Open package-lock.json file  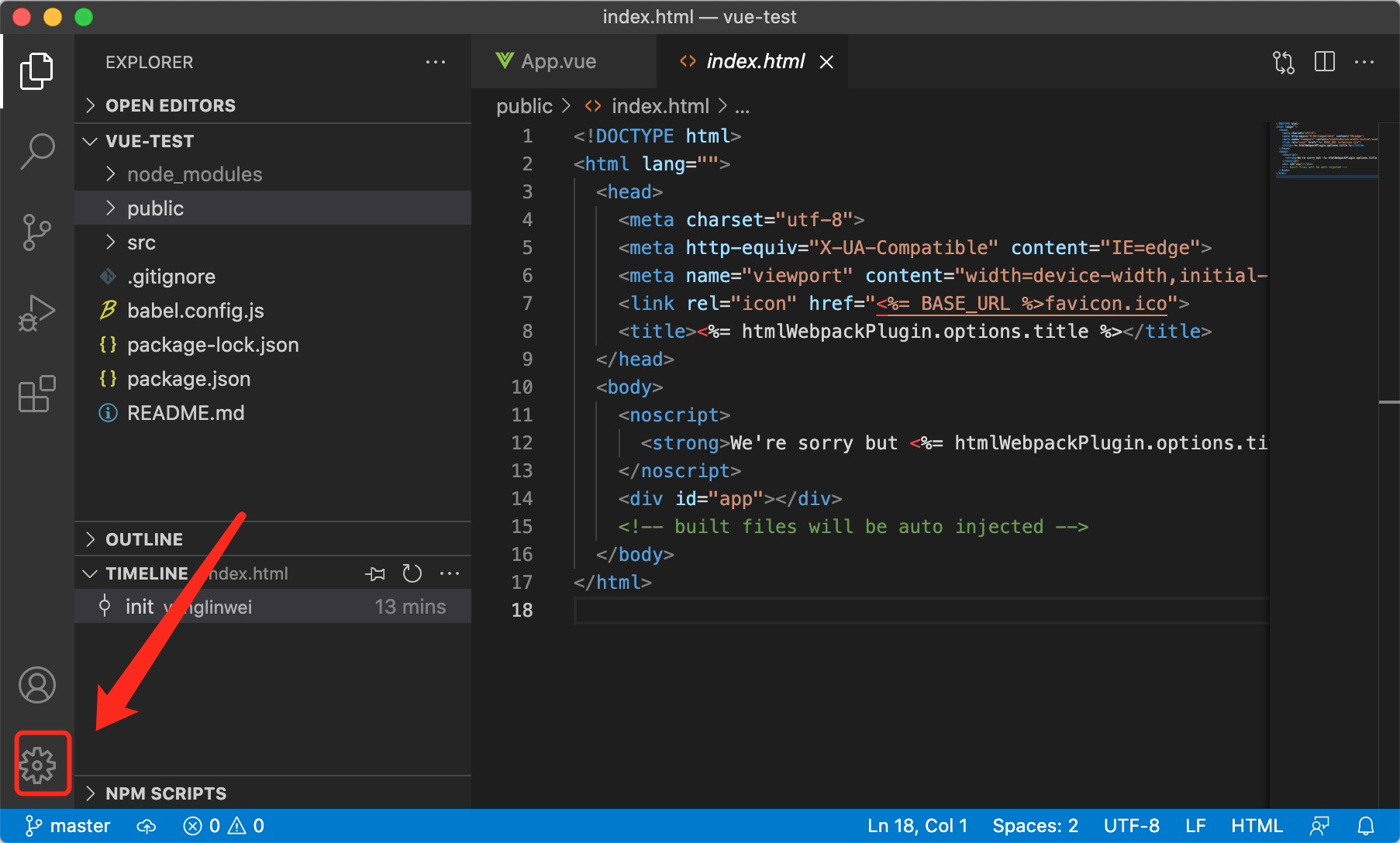pos(273,345)
